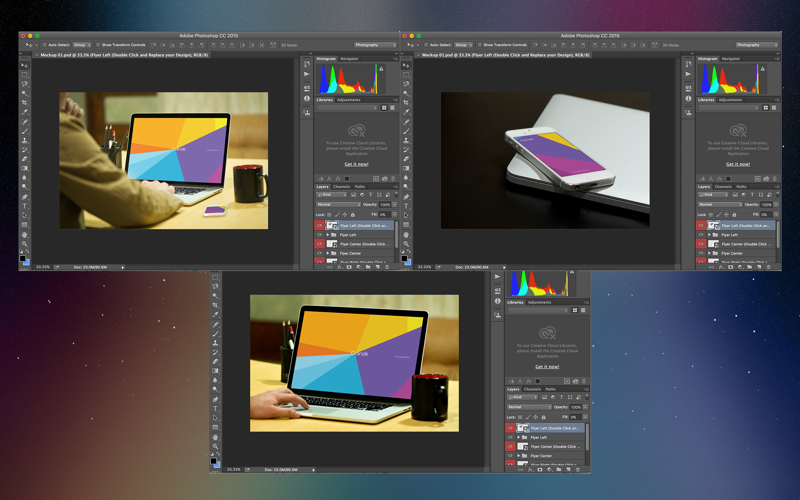800x500 pixels.
Task: Open Channels tab in left window
Action: point(341,187)
